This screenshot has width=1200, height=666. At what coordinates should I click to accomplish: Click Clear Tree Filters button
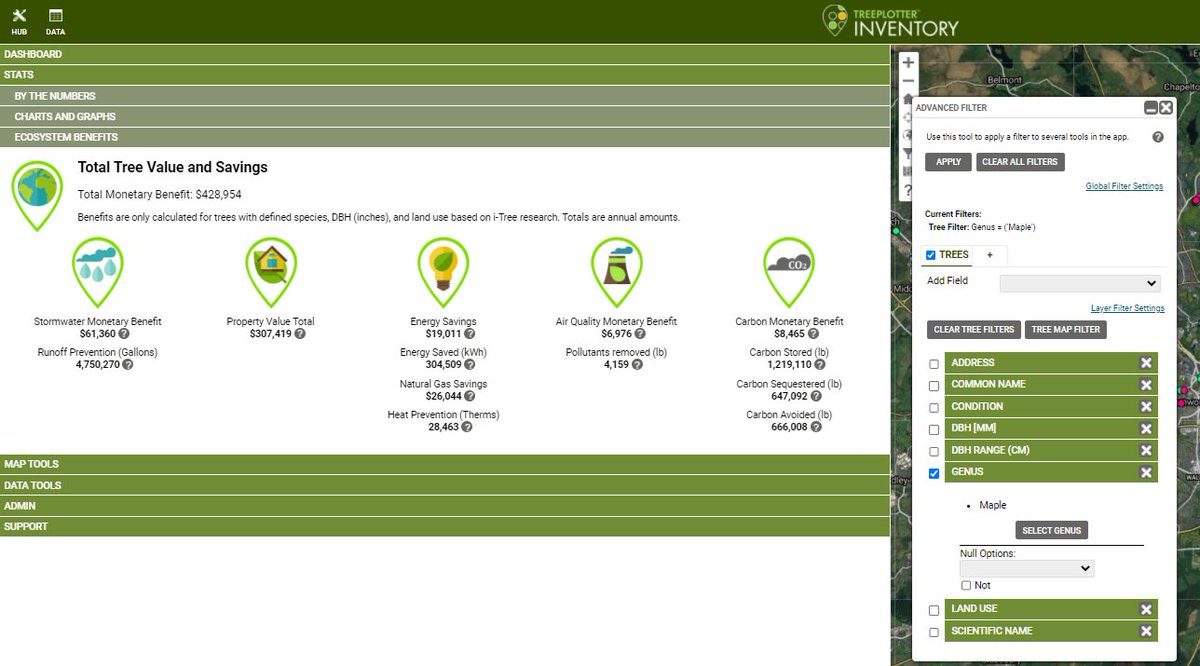tap(973, 330)
